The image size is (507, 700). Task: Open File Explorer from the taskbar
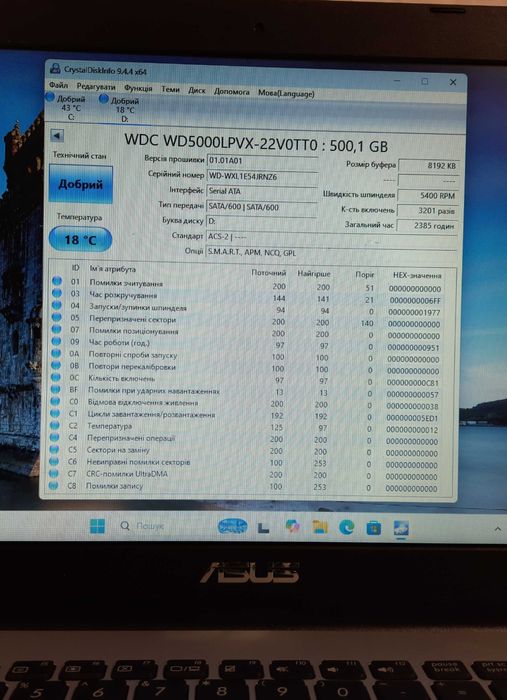tap(320, 527)
